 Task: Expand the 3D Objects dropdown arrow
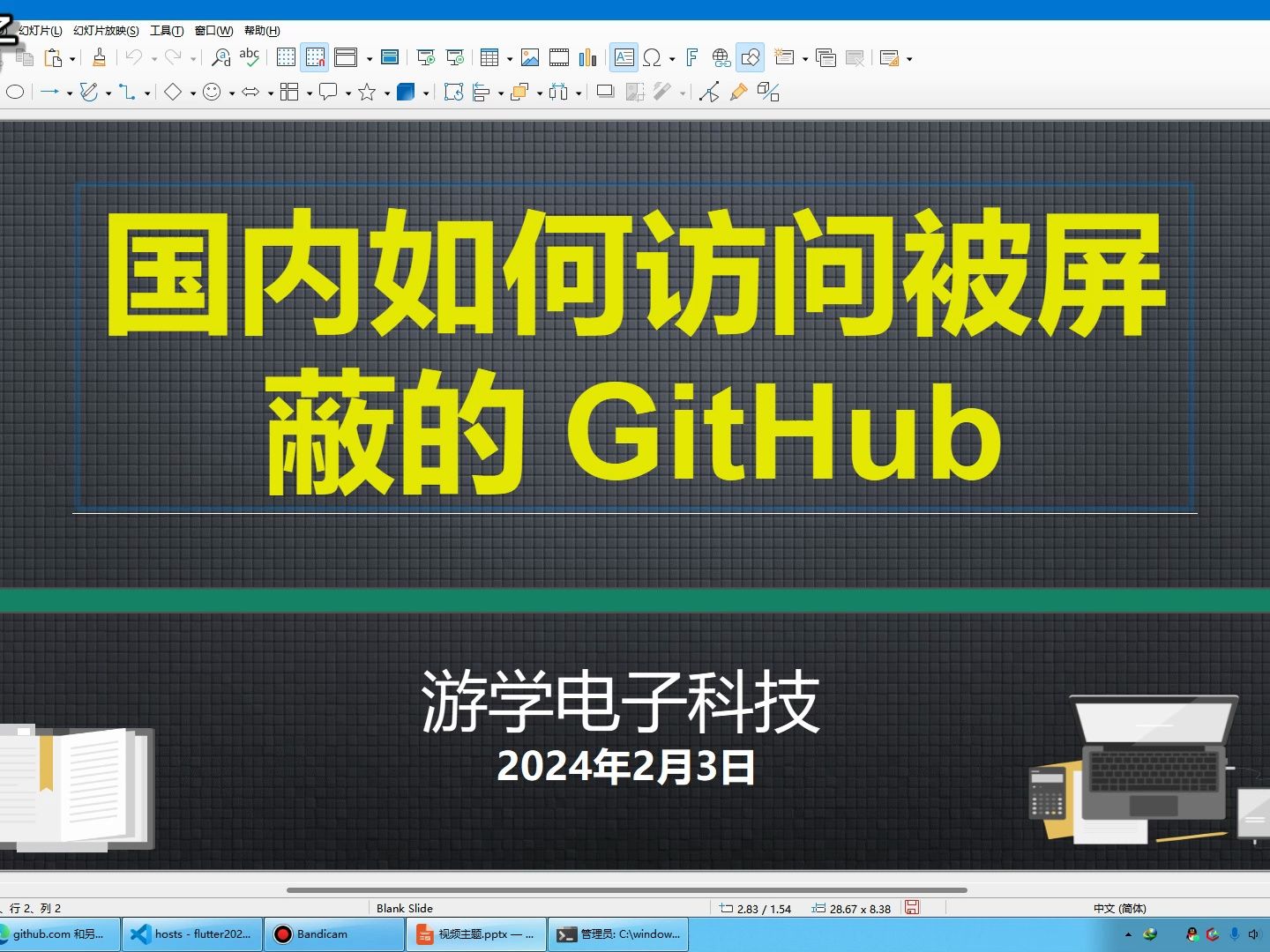425,93
